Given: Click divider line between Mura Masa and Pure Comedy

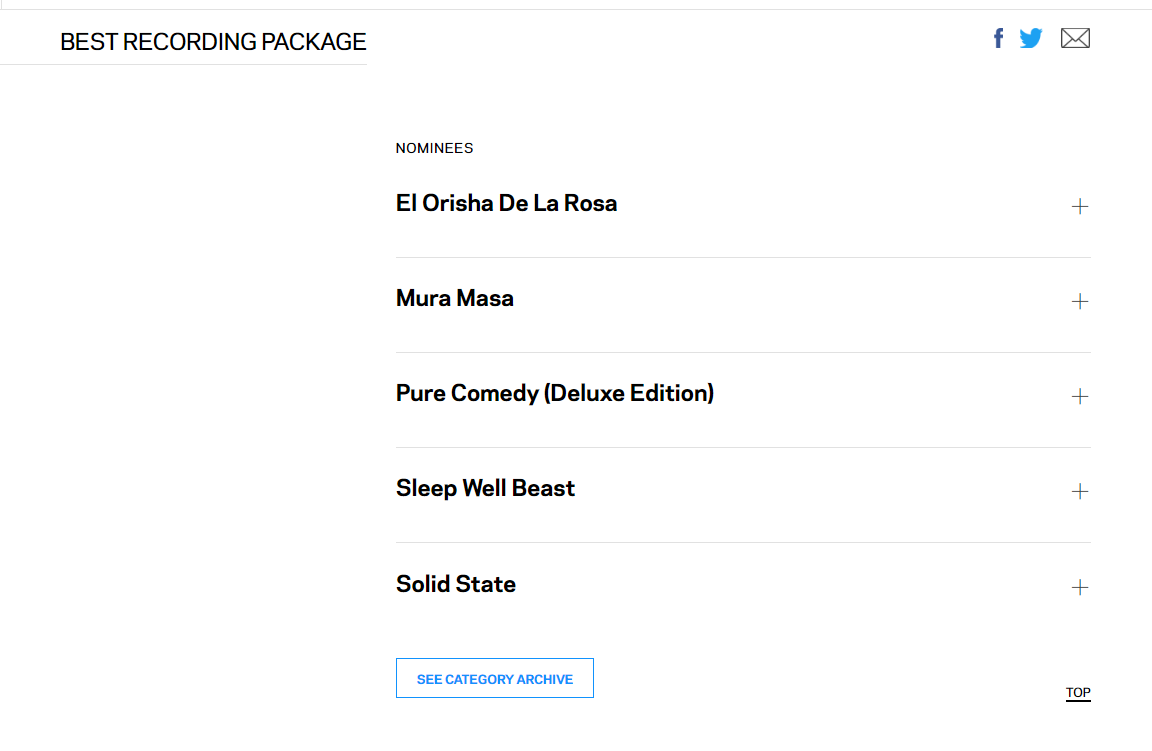Looking at the screenshot, I should pyautogui.click(x=743, y=352).
